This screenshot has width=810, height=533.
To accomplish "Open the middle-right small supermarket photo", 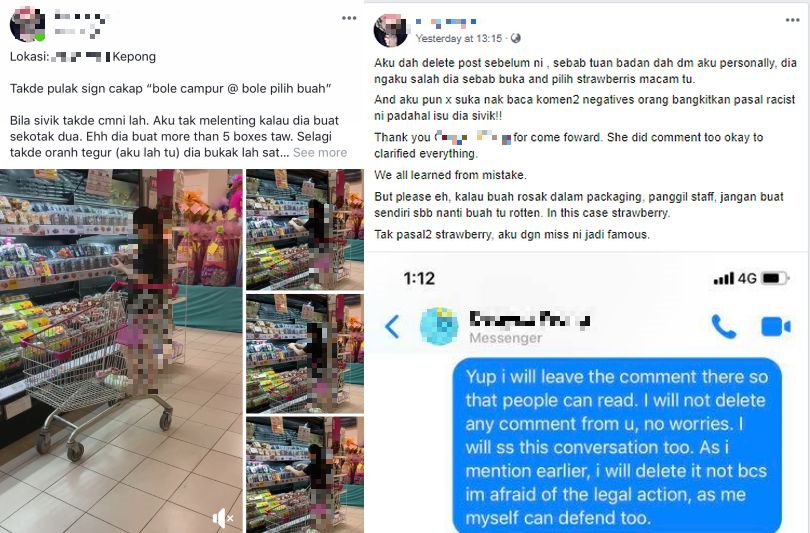I will click(x=305, y=353).
